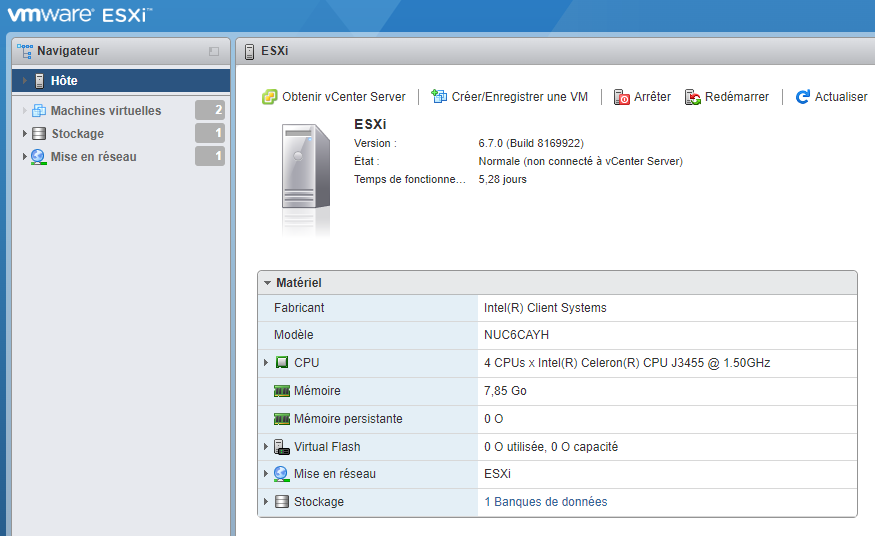Click the Navigateur panel title
The image size is (875, 536).
click(x=68, y=51)
